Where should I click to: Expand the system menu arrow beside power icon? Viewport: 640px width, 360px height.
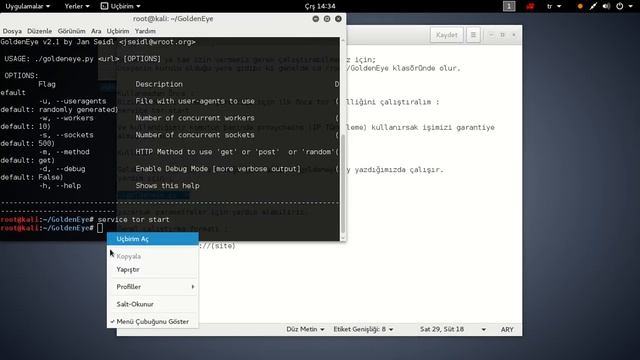tap(631, 6)
